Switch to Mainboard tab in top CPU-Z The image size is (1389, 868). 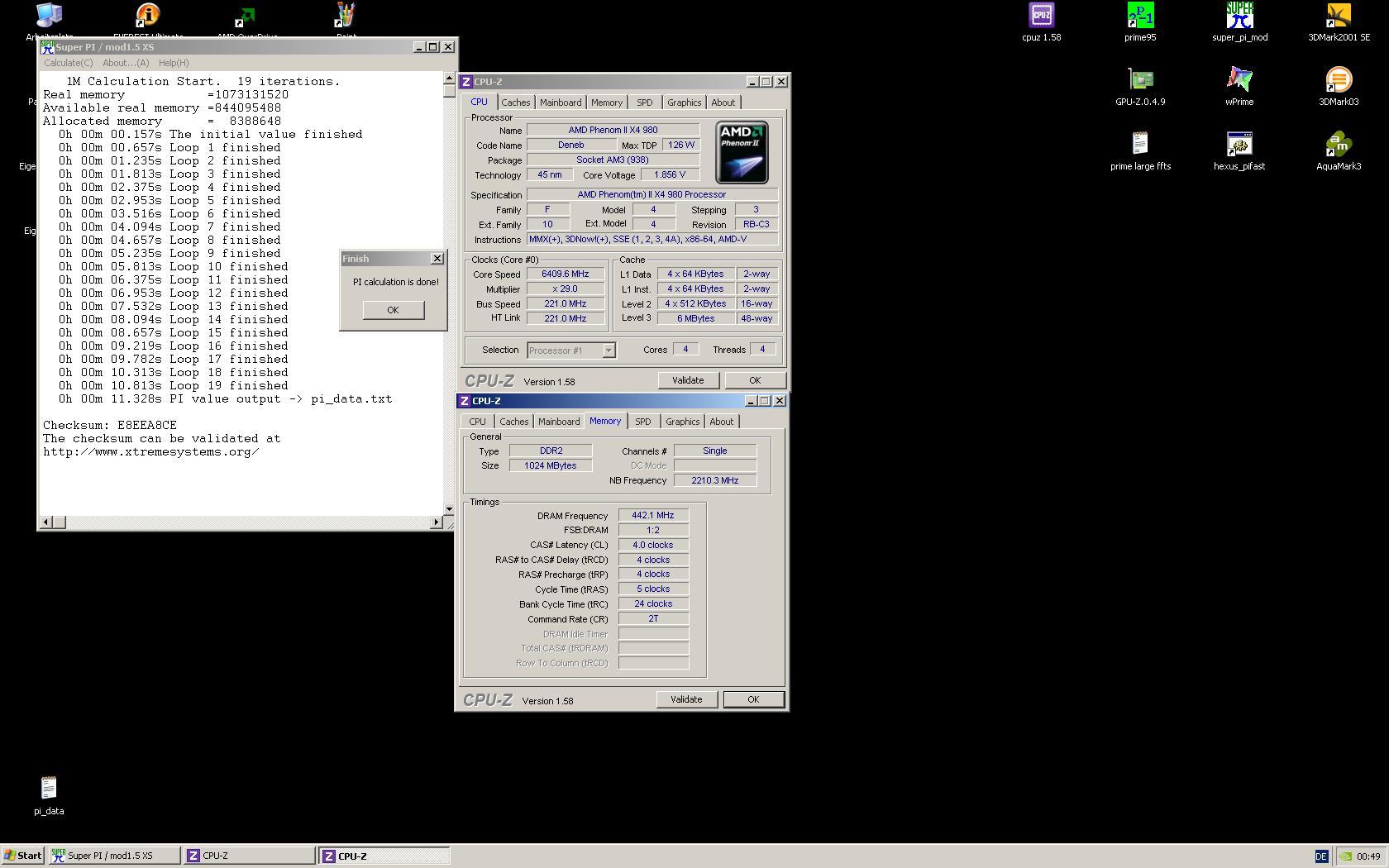[561, 103]
